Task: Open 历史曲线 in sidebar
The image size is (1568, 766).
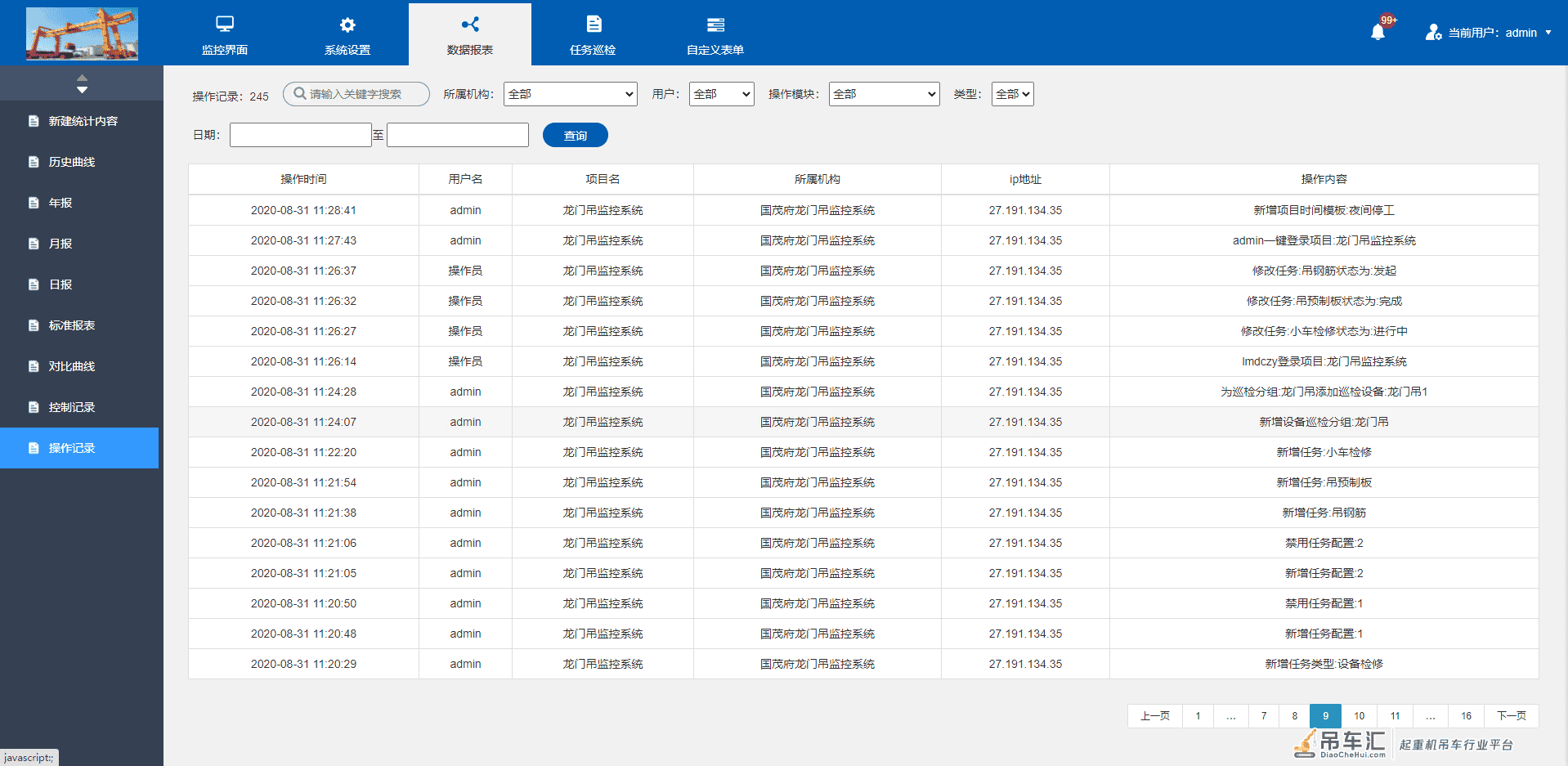Action: [x=79, y=162]
